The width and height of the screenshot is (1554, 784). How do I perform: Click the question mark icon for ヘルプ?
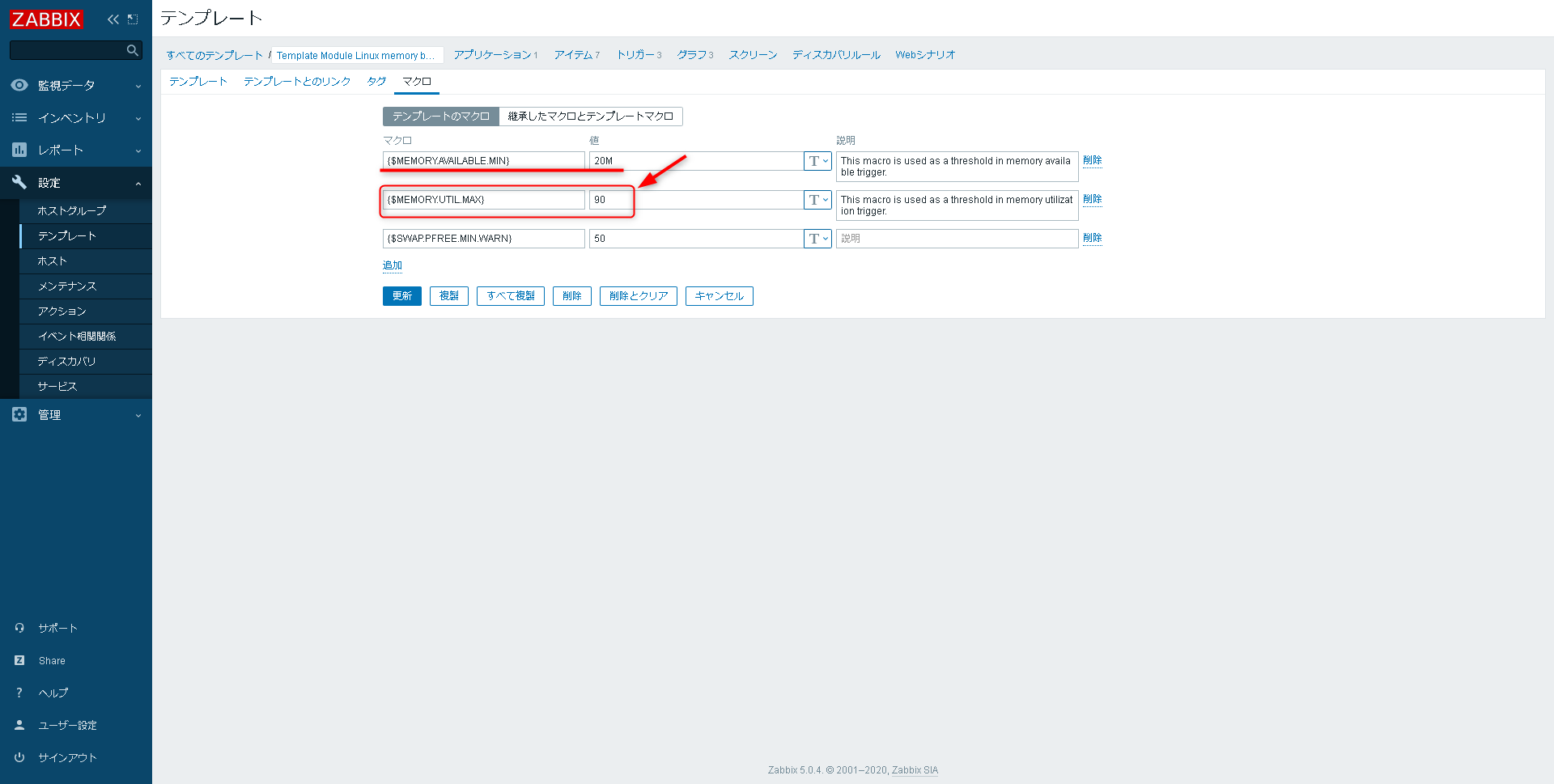pyautogui.click(x=19, y=693)
